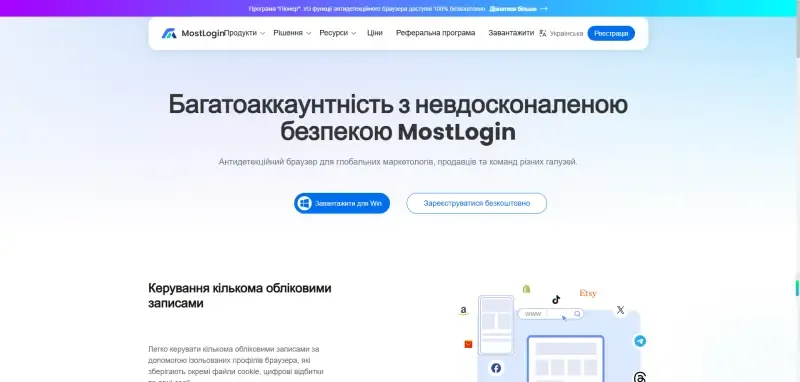Click the Антидетекційний браузер subtitle text
Screen dimensions: 800x382
(398, 162)
